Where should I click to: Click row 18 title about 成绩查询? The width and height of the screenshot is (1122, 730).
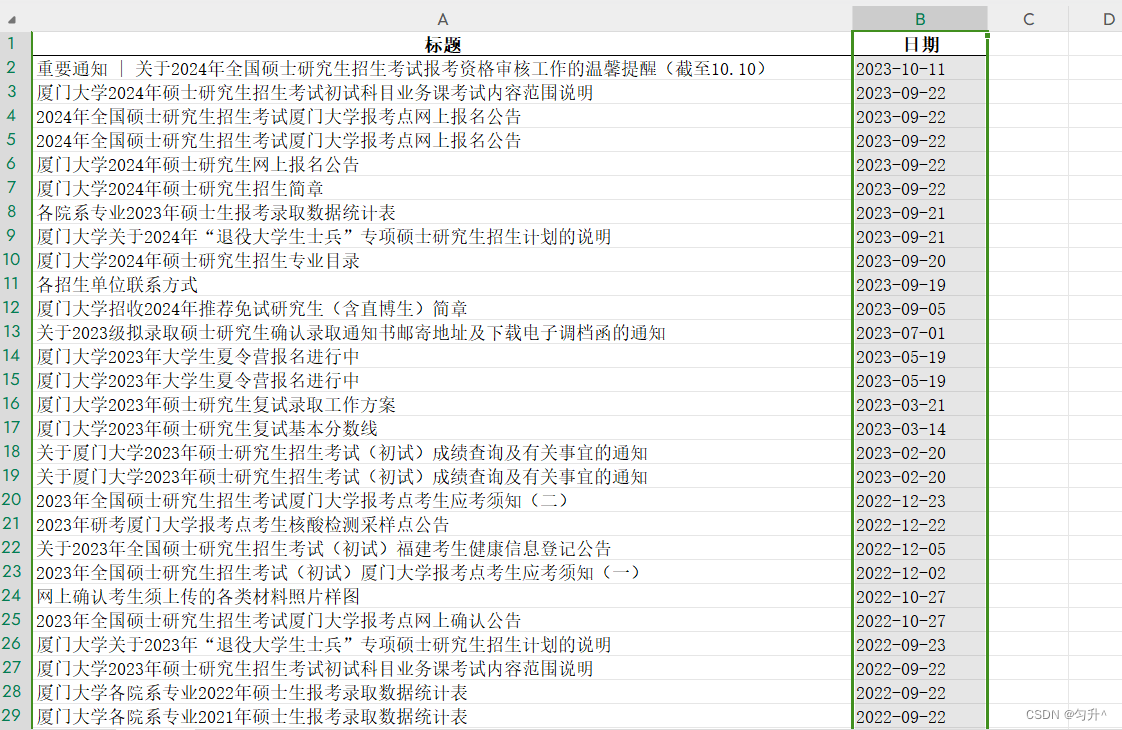(442, 452)
